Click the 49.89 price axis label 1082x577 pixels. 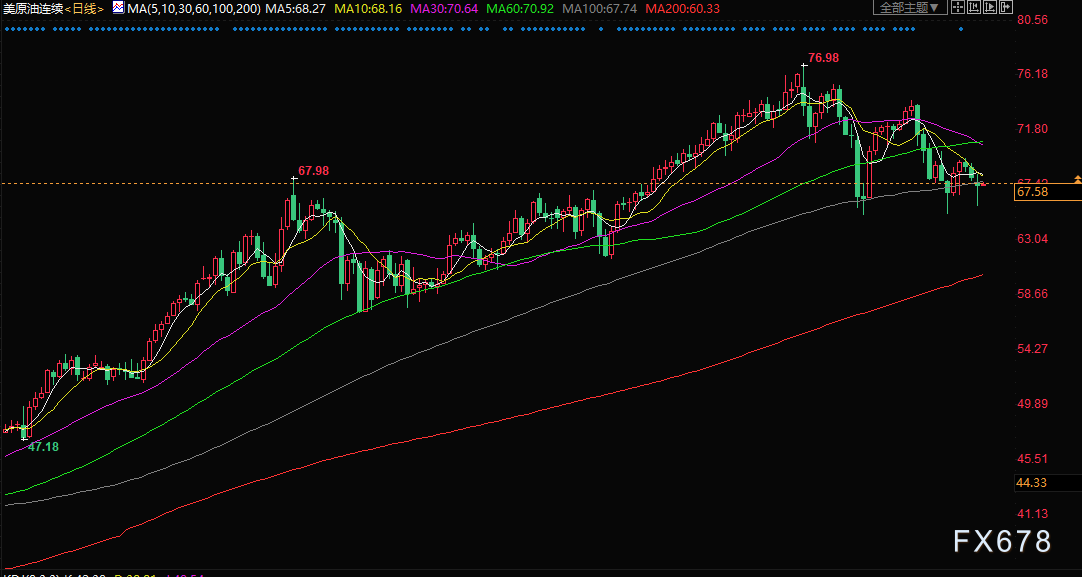[1032, 404]
